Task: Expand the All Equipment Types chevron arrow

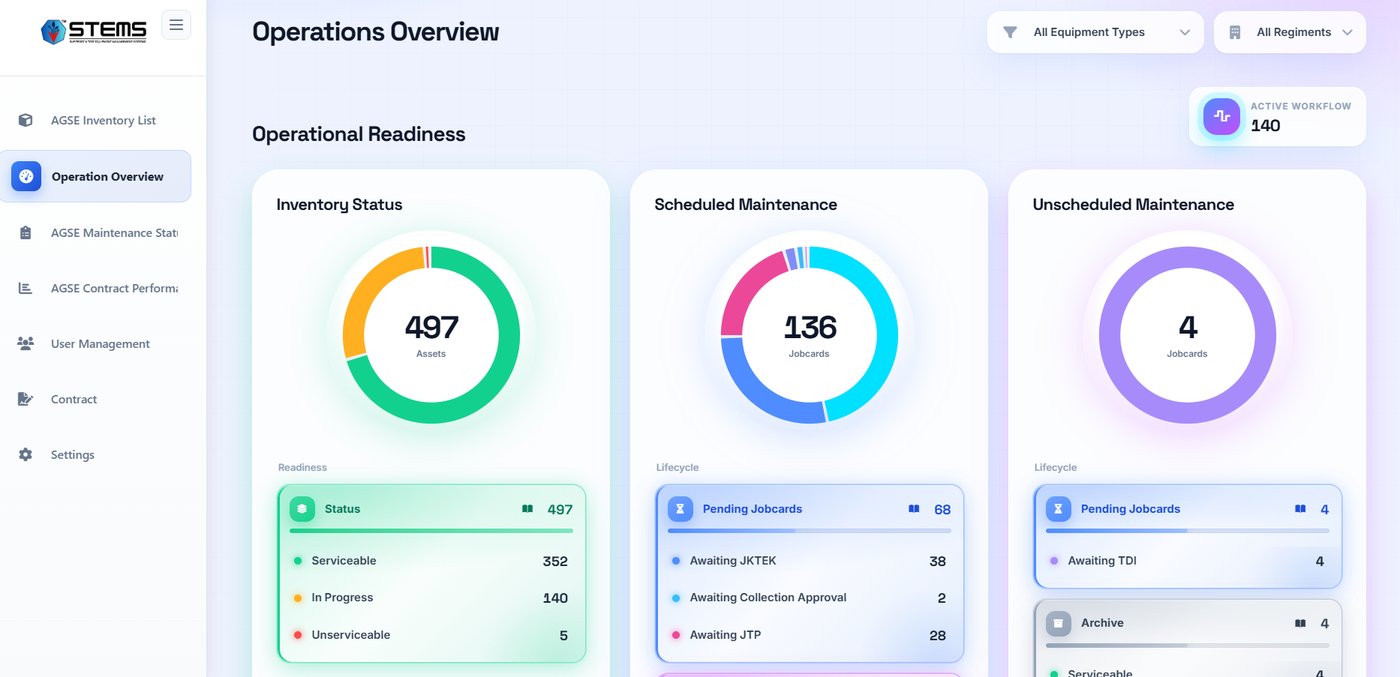Action: coord(1185,32)
